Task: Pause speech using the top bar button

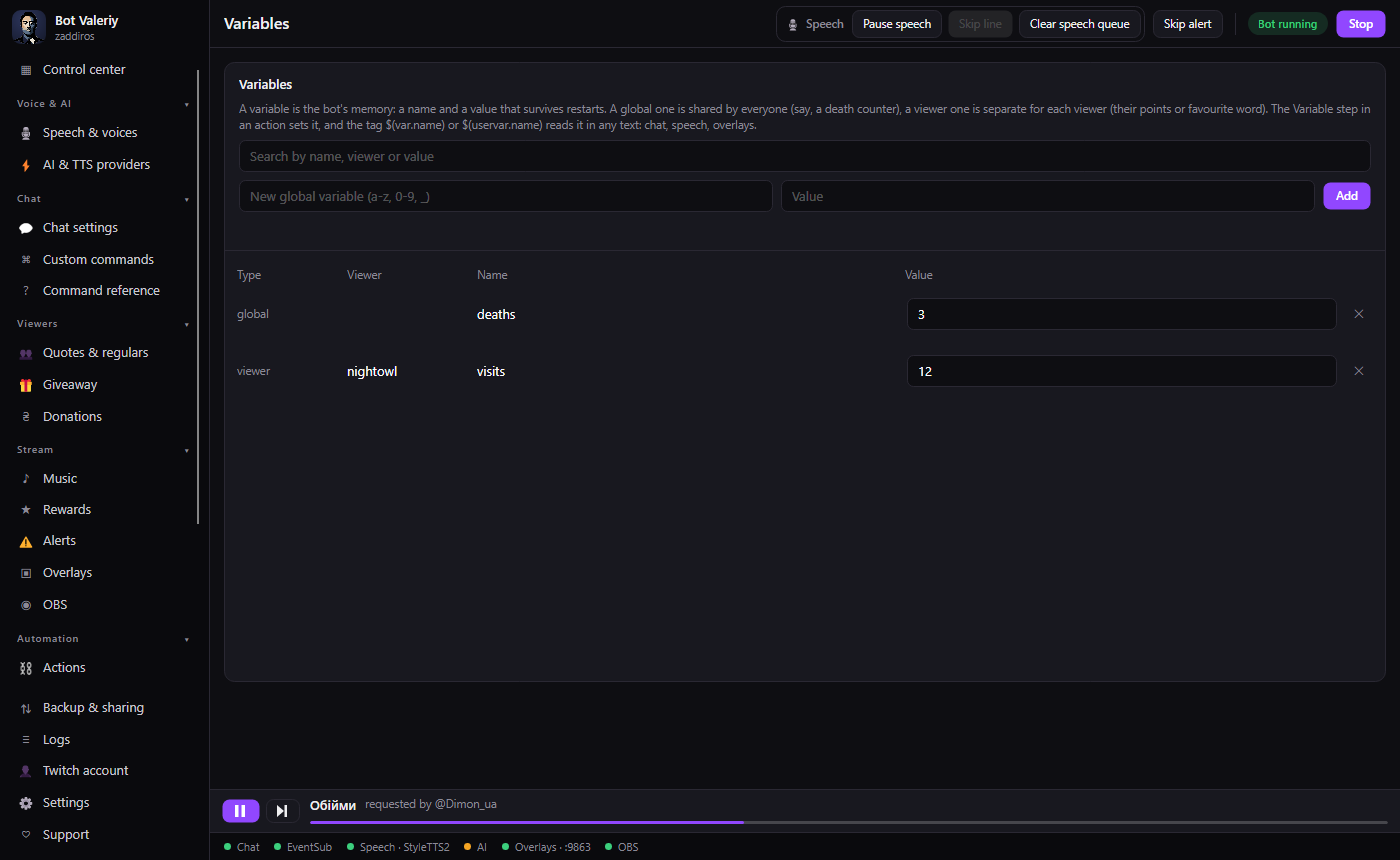Action: pyautogui.click(x=897, y=24)
